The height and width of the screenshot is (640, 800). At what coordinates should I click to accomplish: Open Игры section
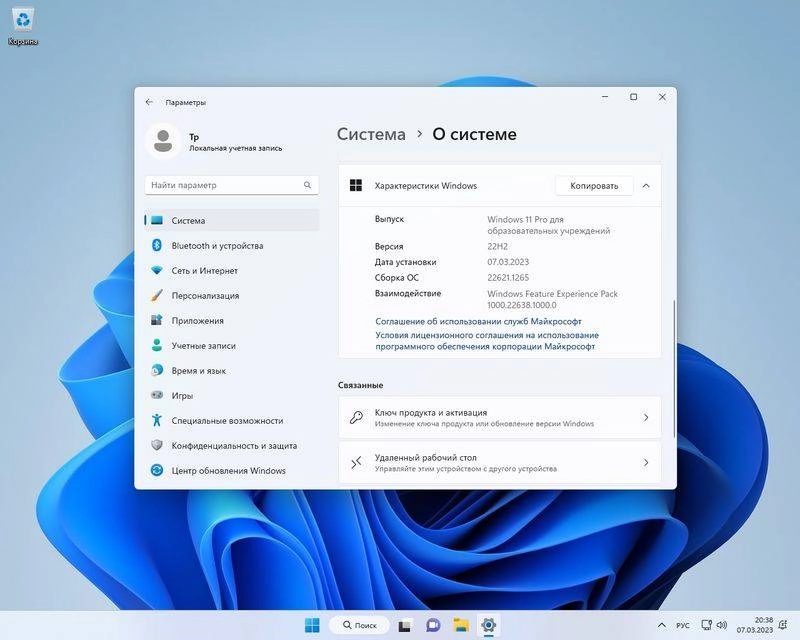tap(232, 396)
